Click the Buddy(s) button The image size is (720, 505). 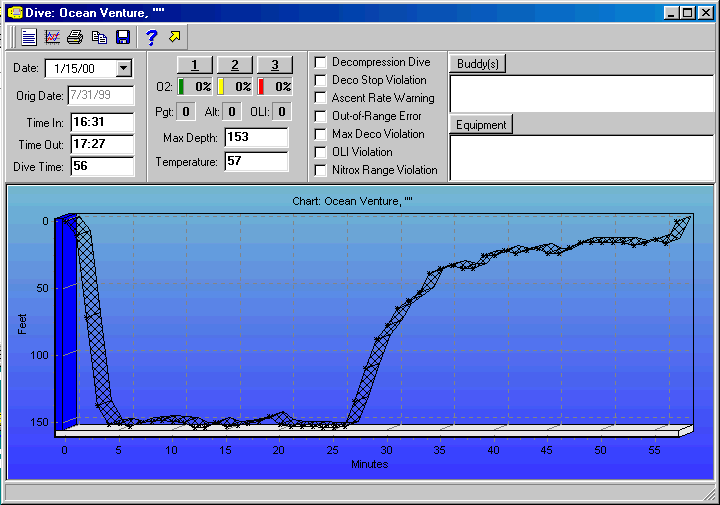point(477,64)
